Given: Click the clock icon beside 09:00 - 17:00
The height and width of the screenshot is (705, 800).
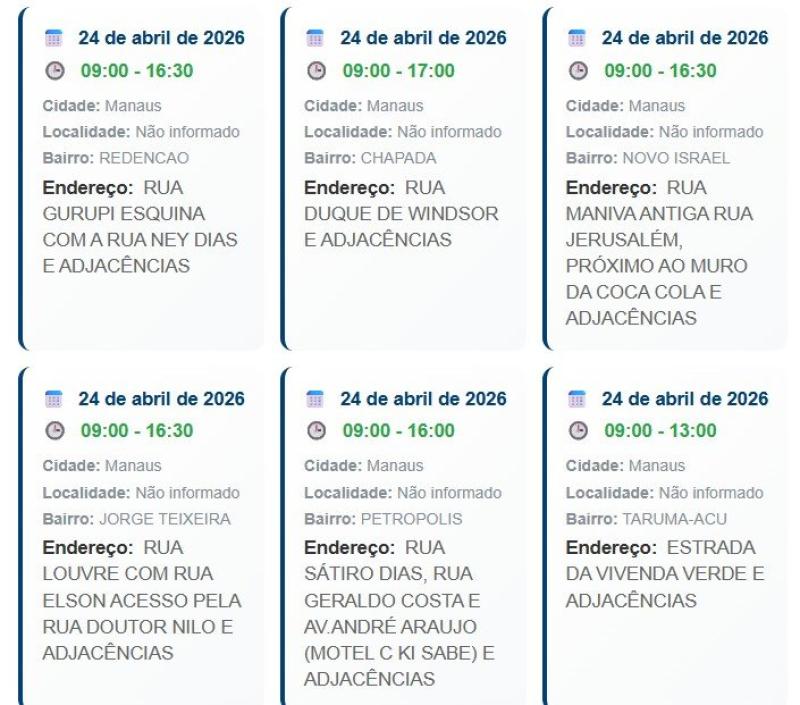Looking at the screenshot, I should [315, 71].
